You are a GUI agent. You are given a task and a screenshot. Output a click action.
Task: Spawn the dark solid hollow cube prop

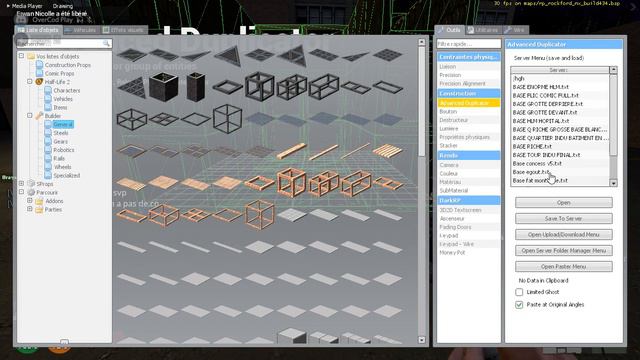click(x=163, y=87)
